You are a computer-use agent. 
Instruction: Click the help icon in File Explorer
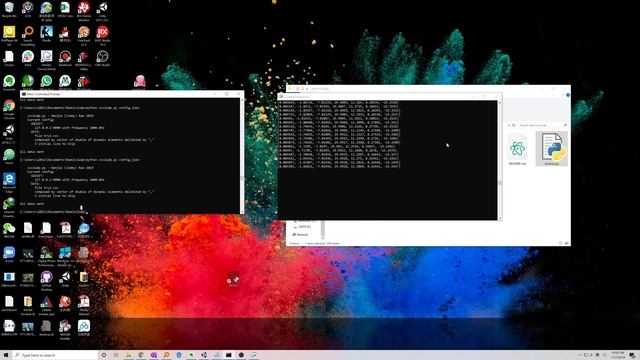[568, 95]
